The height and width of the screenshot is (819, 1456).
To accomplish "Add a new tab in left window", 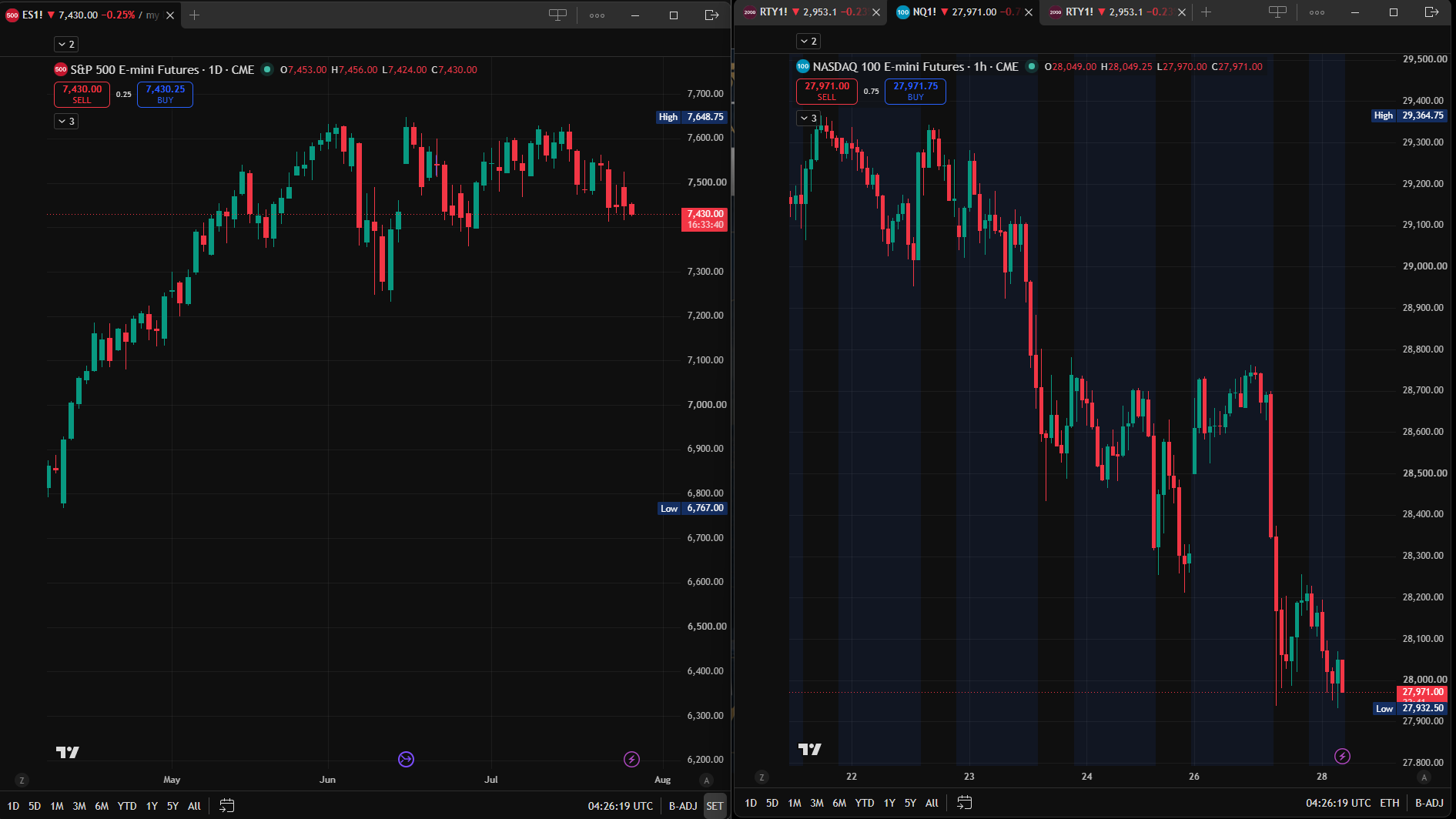I will pos(195,15).
